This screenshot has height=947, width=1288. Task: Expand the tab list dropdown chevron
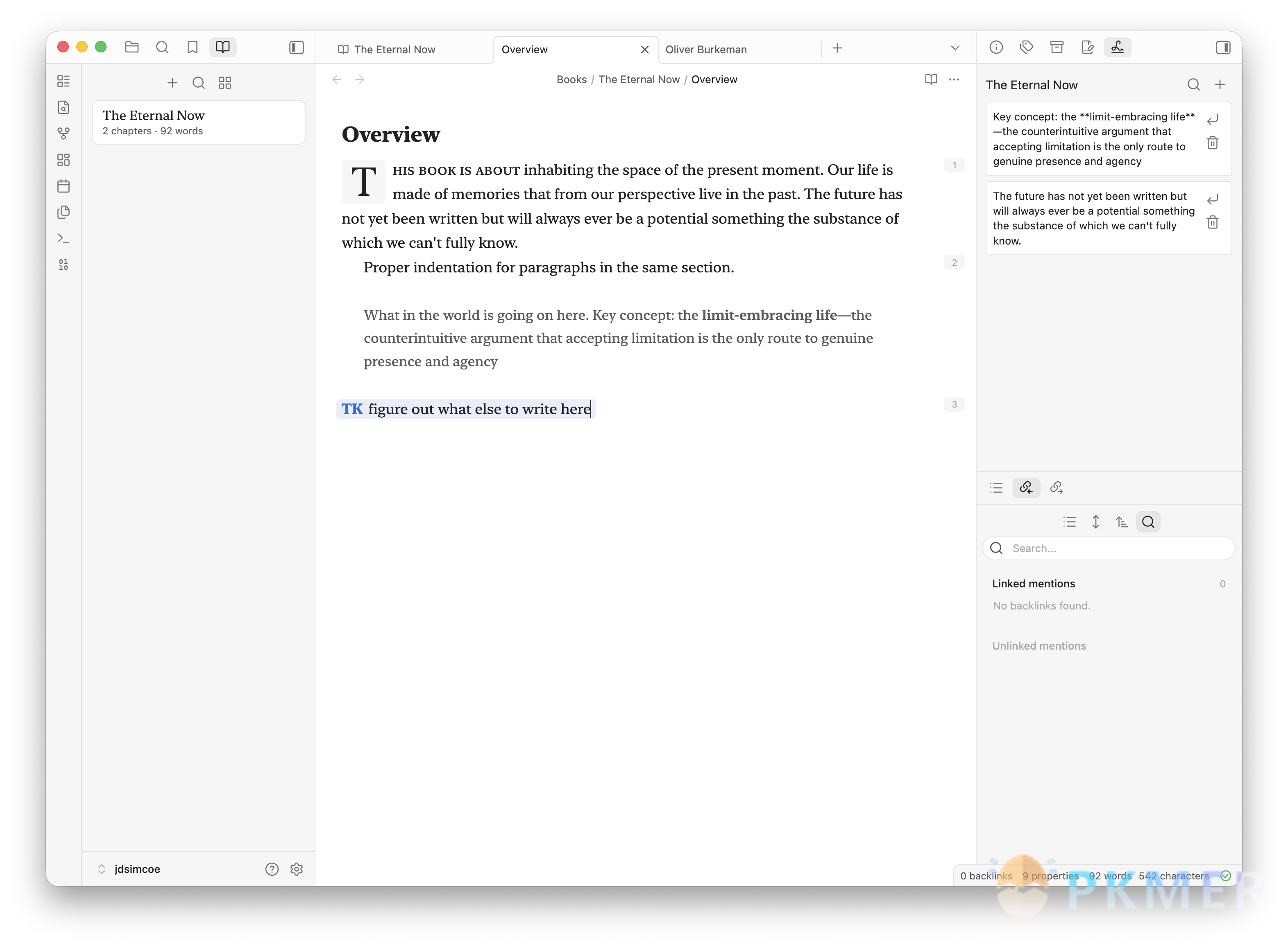point(955,48)
